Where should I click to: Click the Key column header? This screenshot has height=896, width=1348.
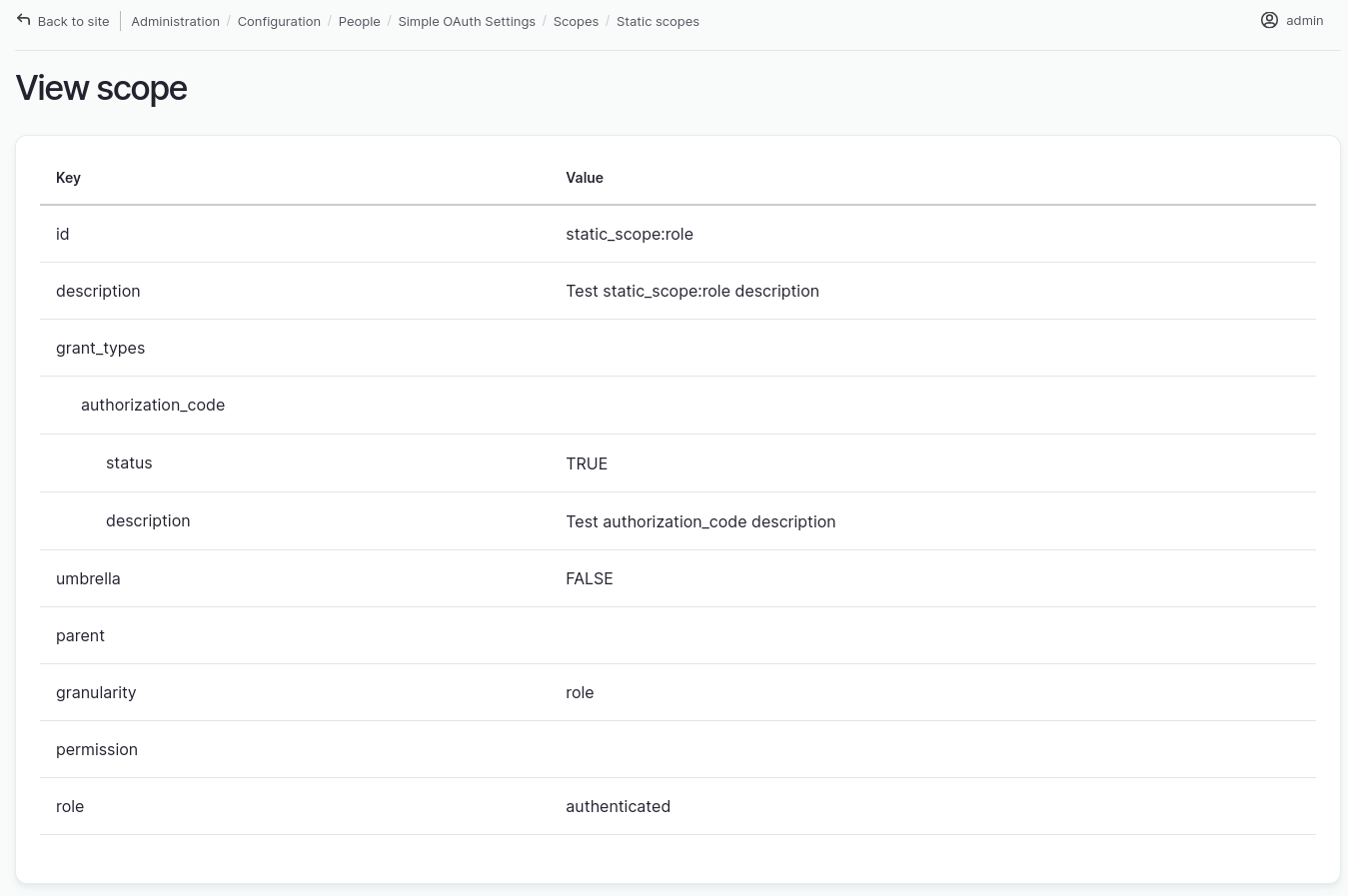(x=68, y=178)
